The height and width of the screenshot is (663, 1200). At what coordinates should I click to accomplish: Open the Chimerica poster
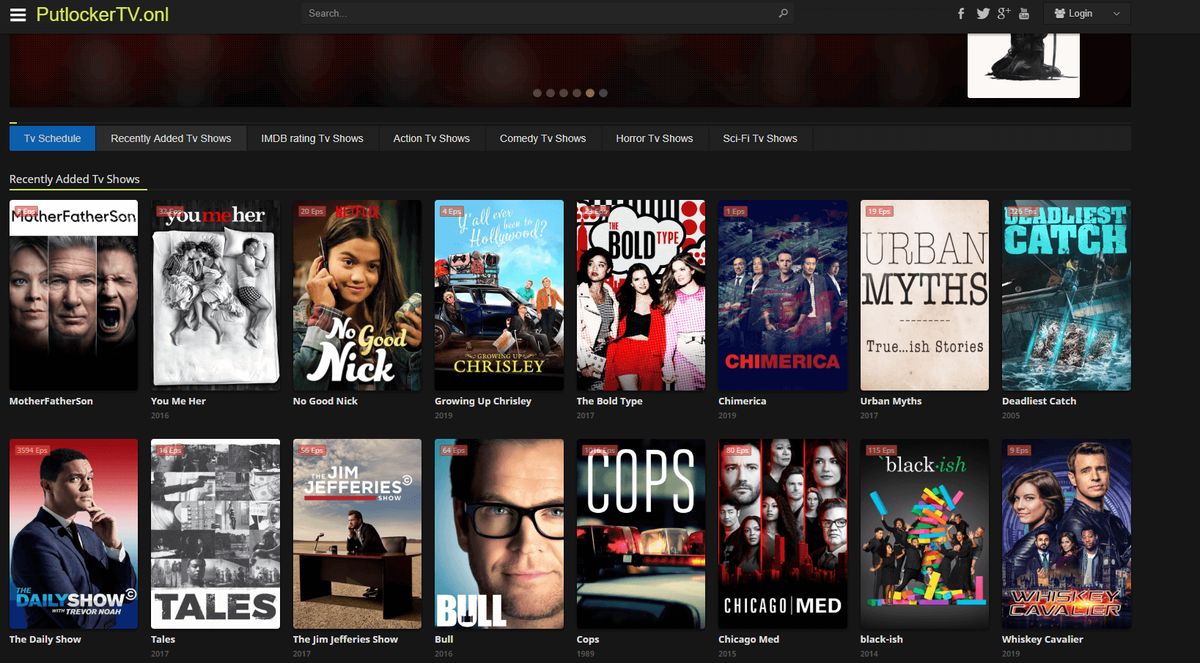click(783, 295)
